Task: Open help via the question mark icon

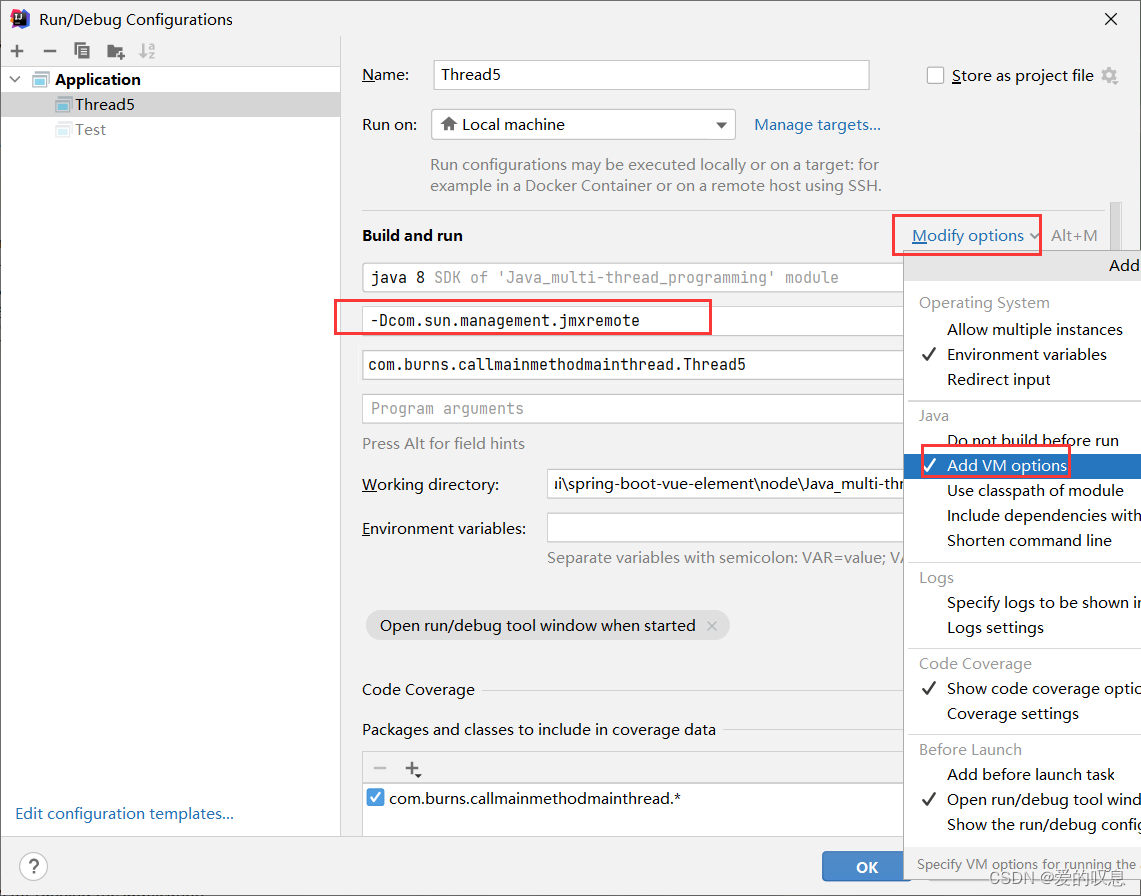Action: (x=33, y=866)
